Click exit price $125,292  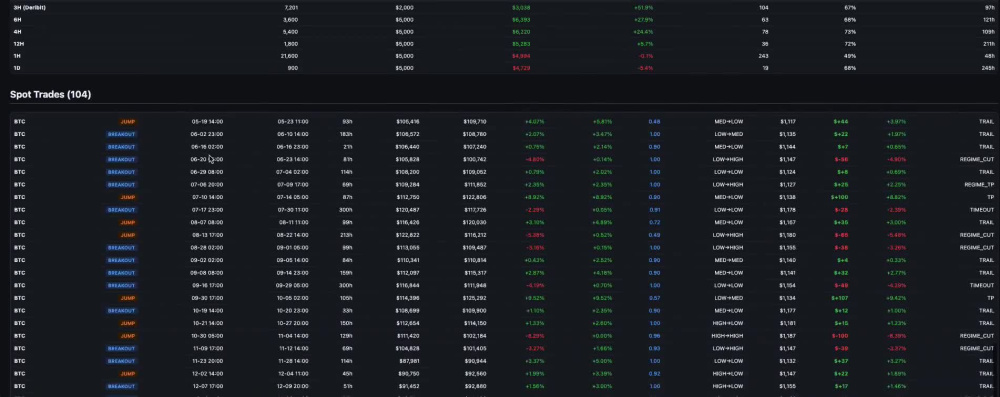click(x=474, y=298)
